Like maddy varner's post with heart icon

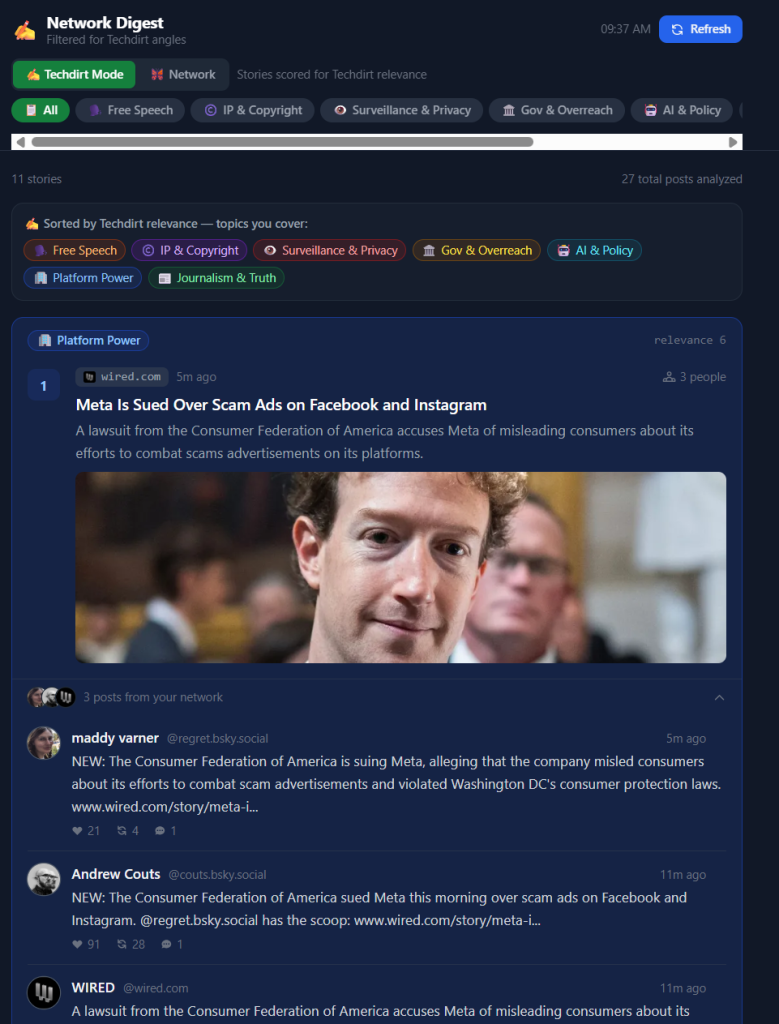click(78, 831)
